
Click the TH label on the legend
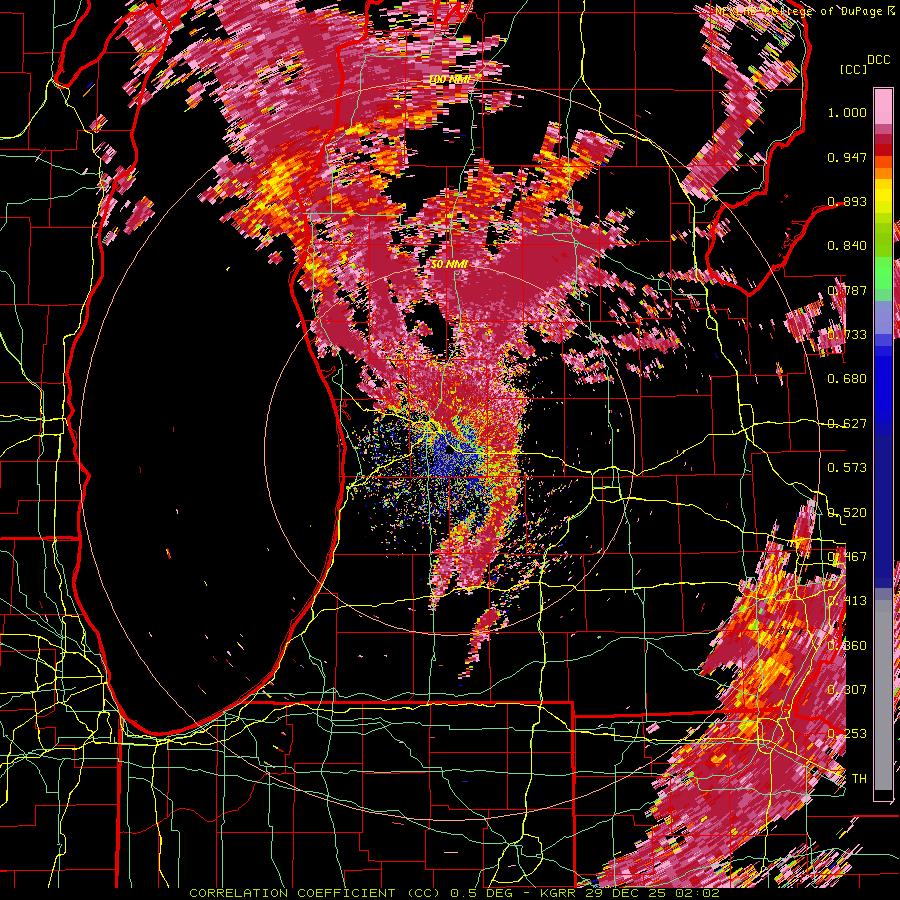(859, 779)
